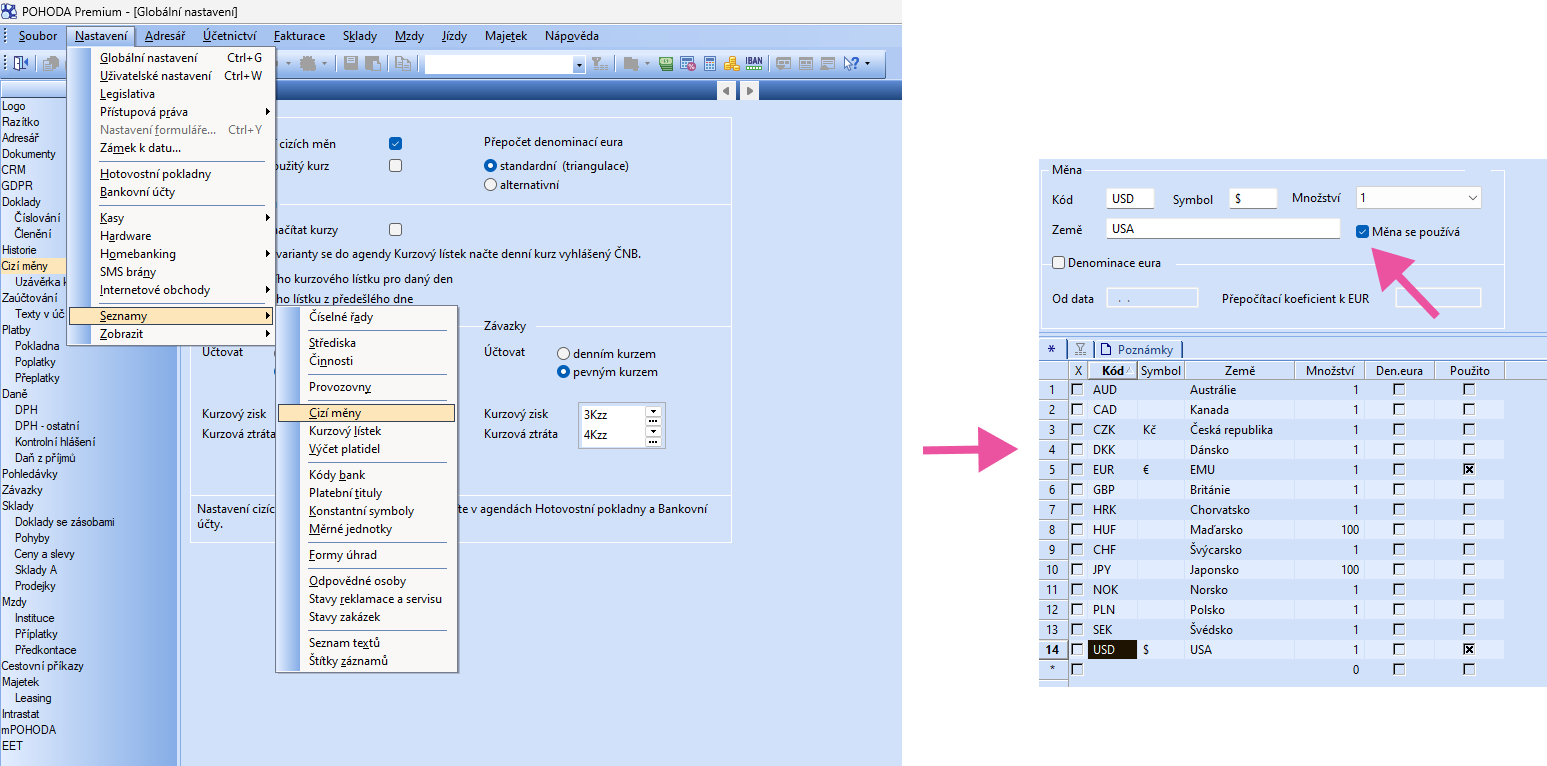Viewport: 1547px width, 766px height.
Task: Open the Nápověda menu
Action: [x=572, y=36]
